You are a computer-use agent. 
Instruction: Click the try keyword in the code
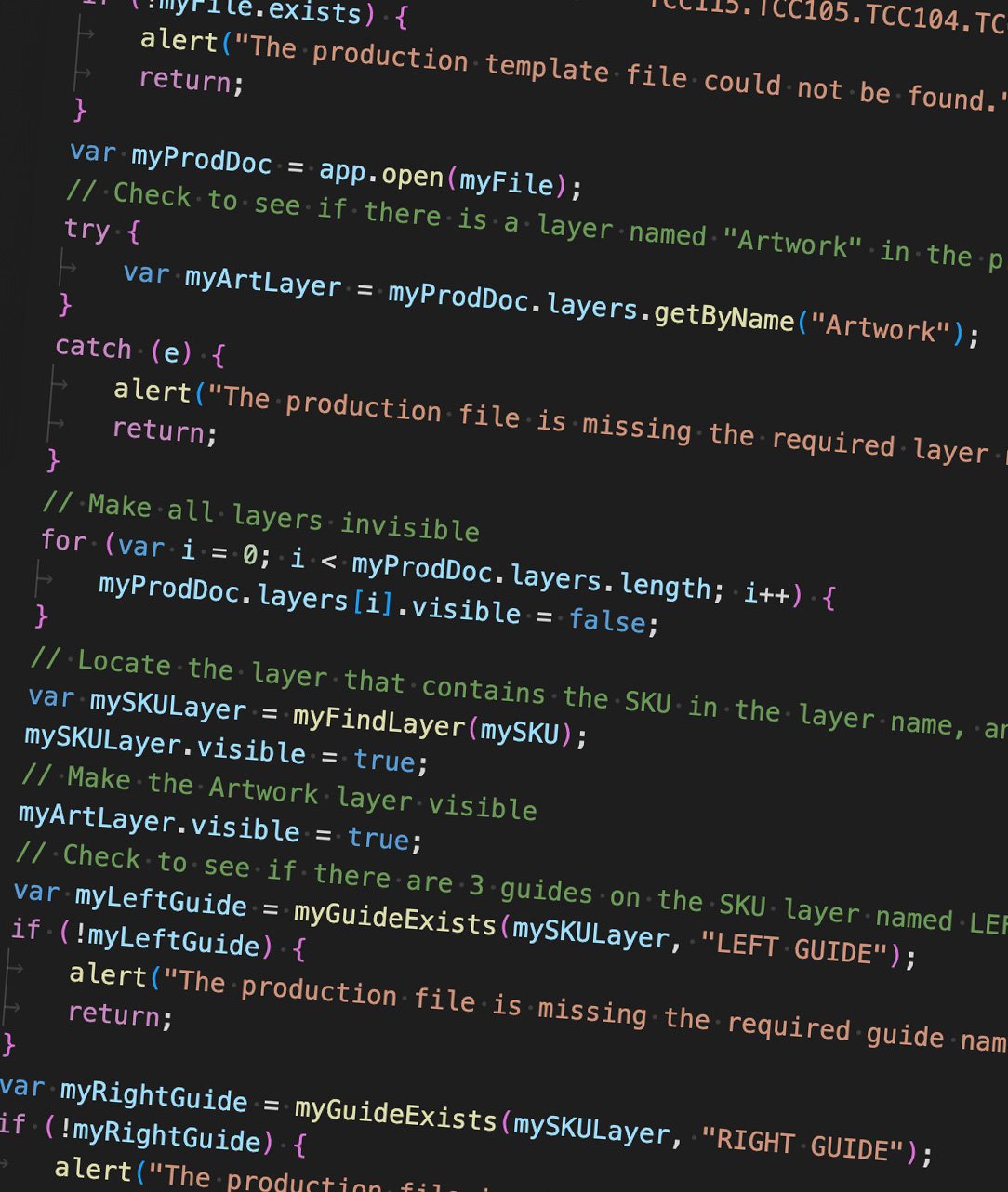87,229
